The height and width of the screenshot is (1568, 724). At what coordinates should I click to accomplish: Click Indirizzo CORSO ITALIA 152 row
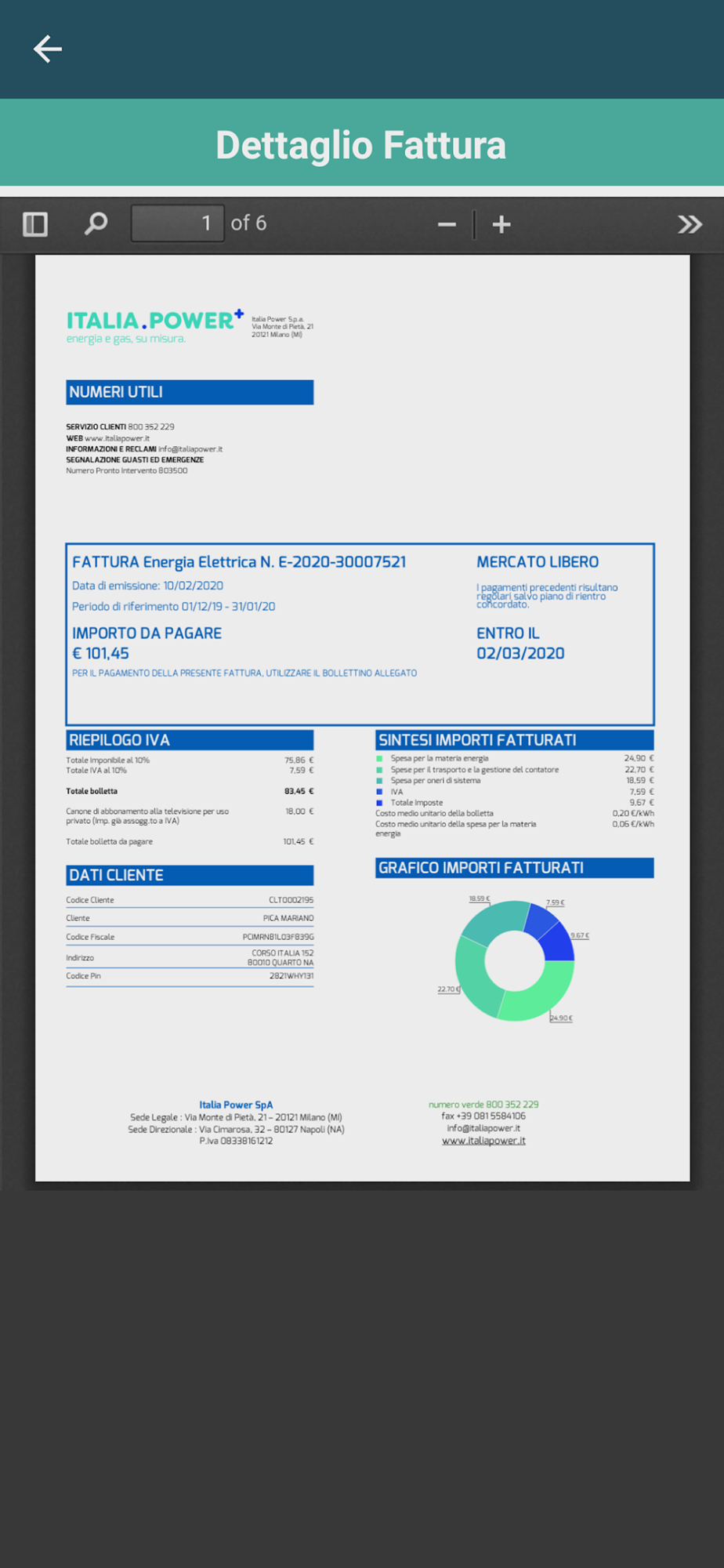(190, 957)
